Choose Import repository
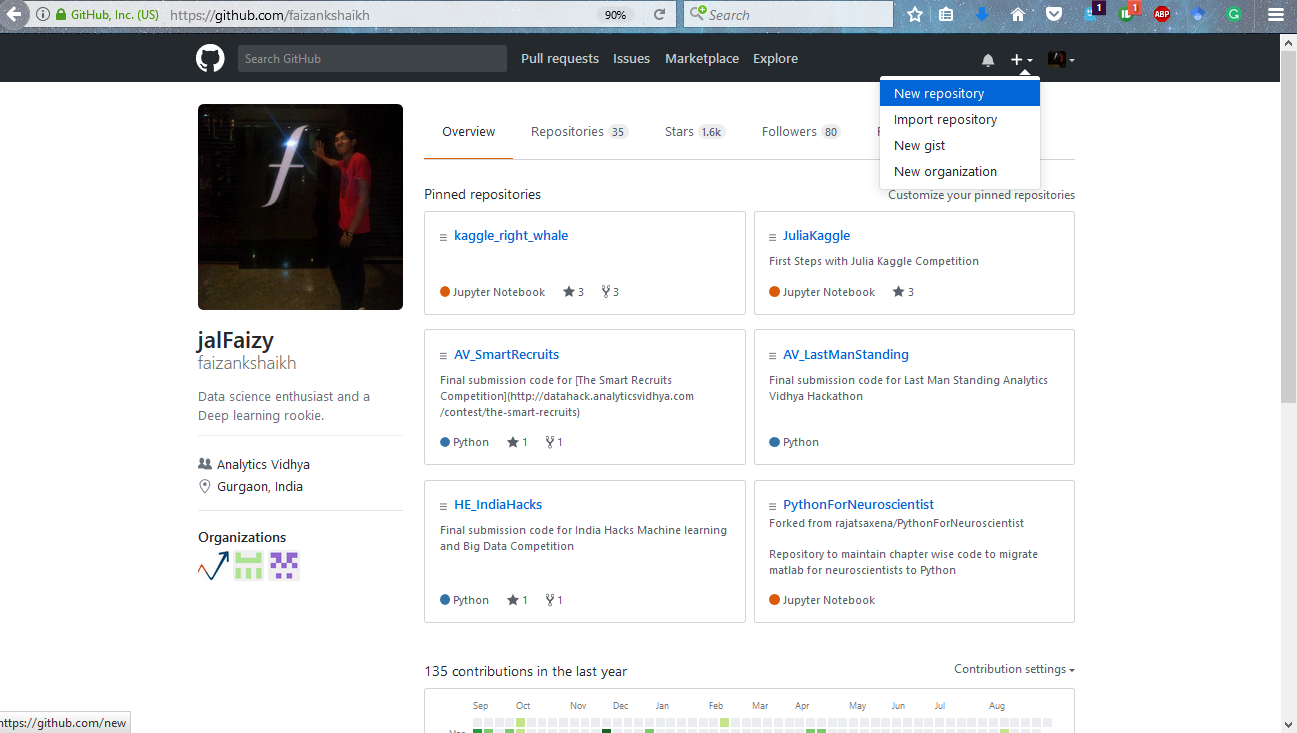This screenshot has height=733, width=1297. 960,119
